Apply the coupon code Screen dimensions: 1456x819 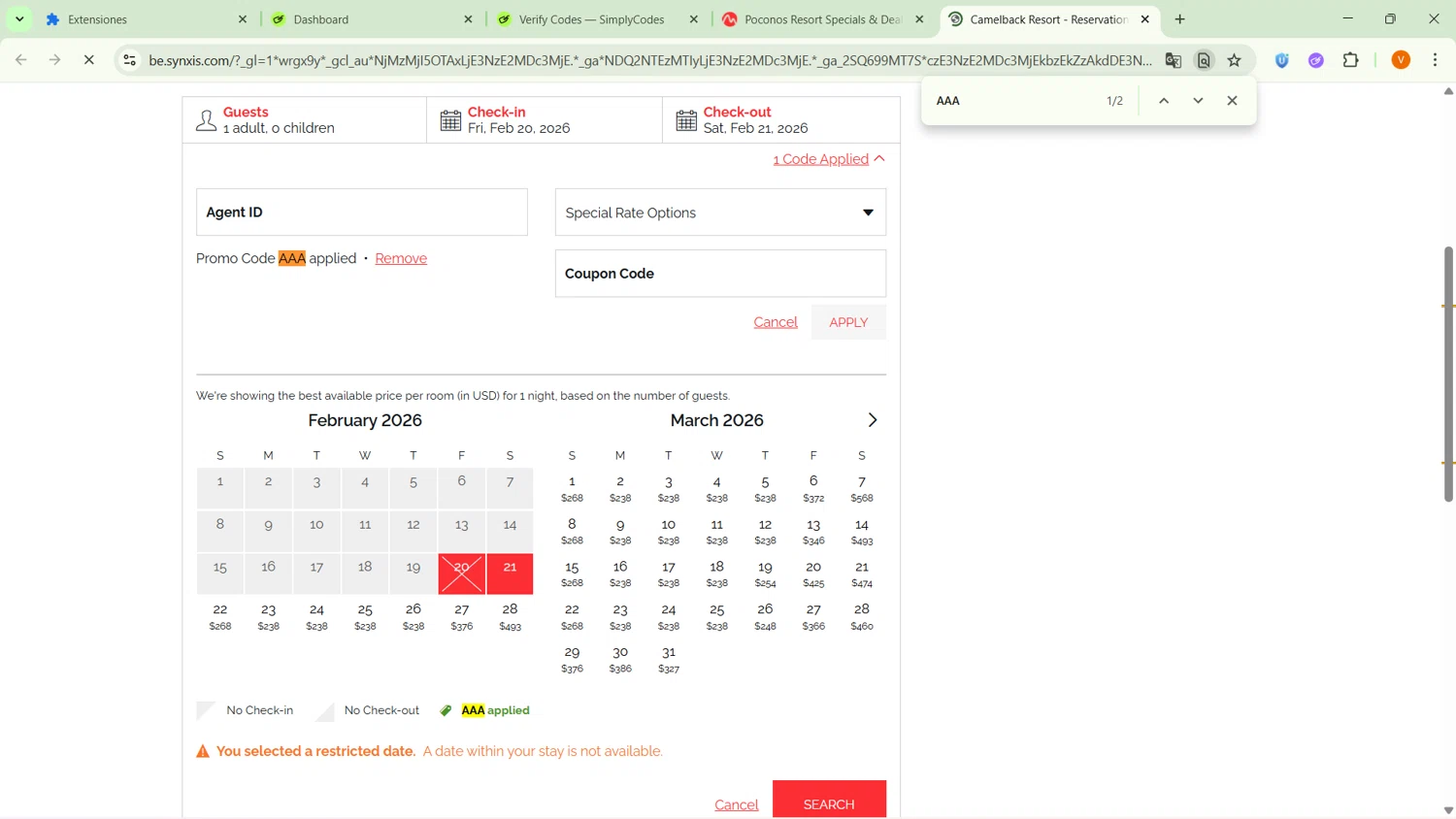pos(848,322)
